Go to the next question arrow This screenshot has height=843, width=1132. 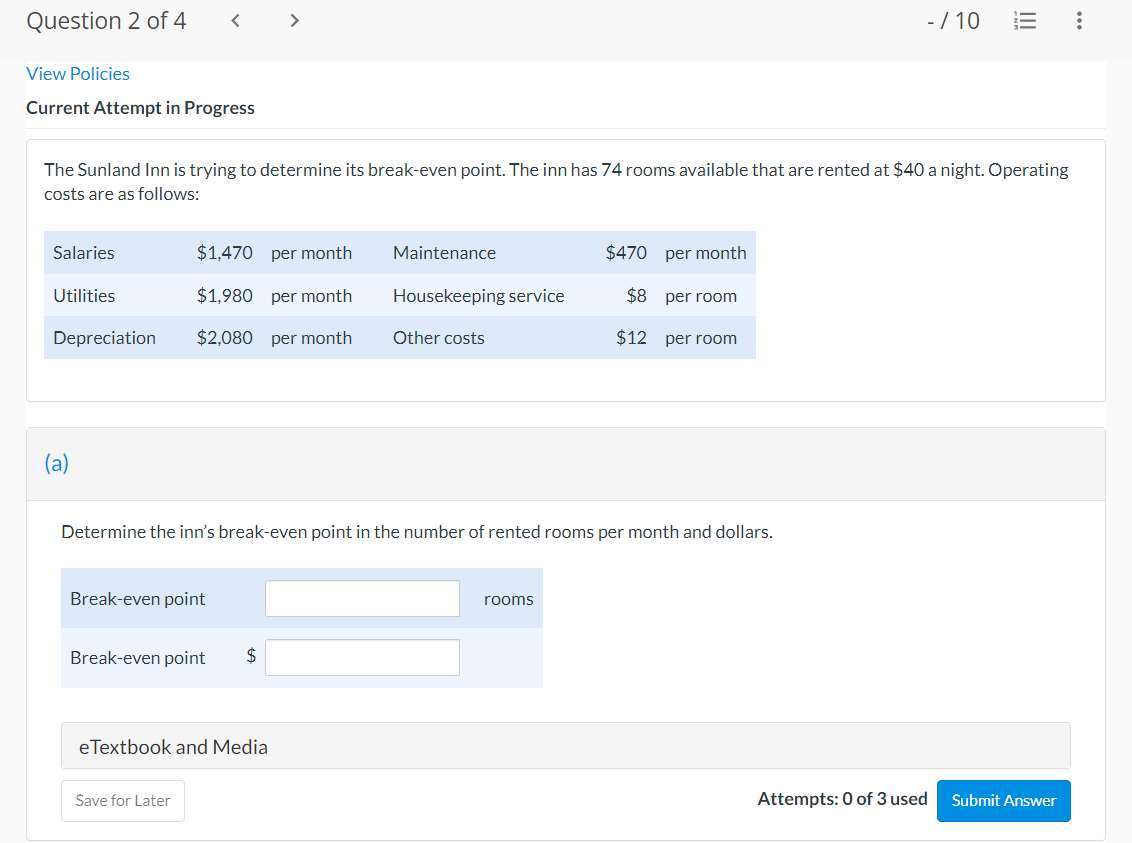click(294, 21)
